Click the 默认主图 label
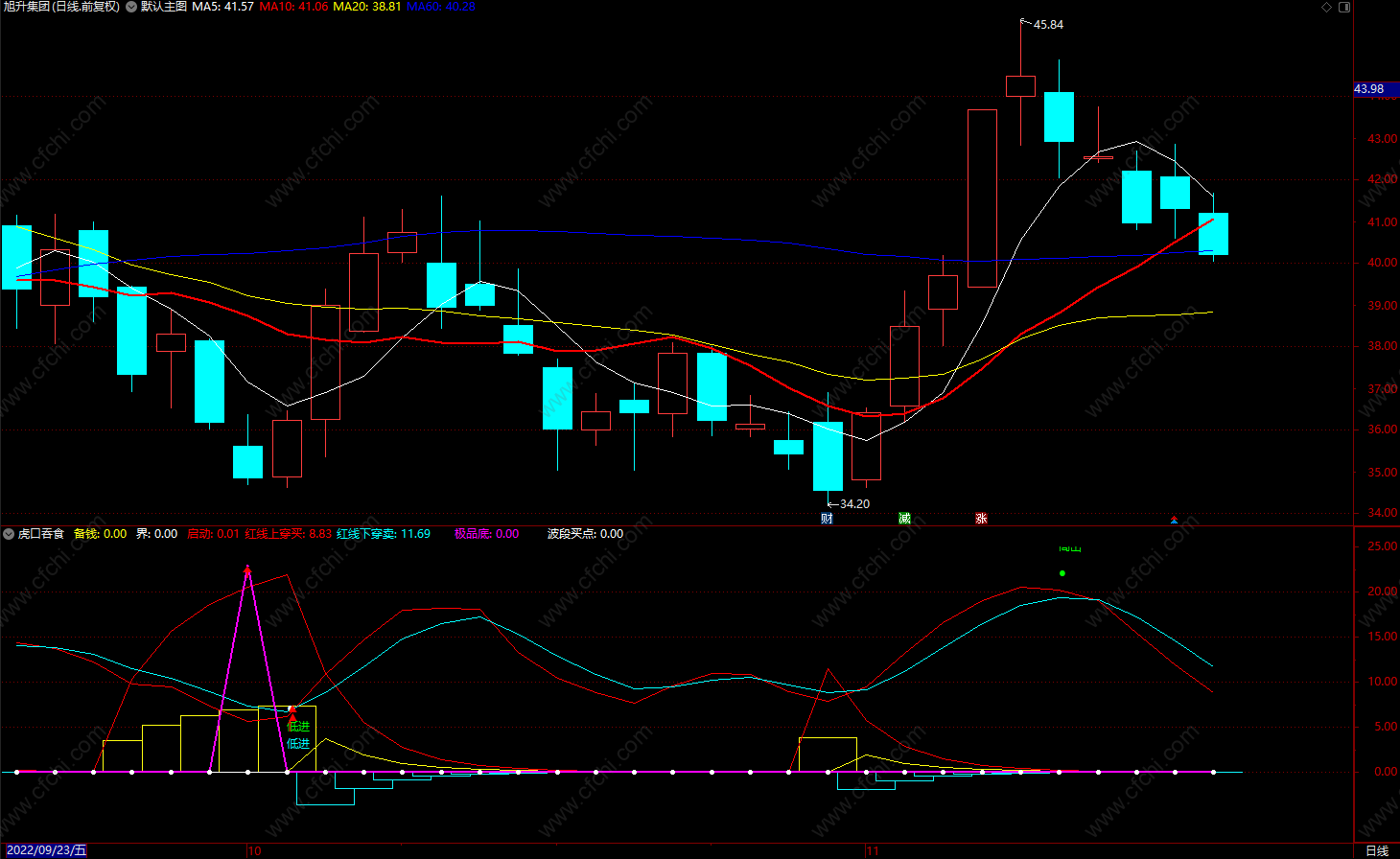 (163, 7)
